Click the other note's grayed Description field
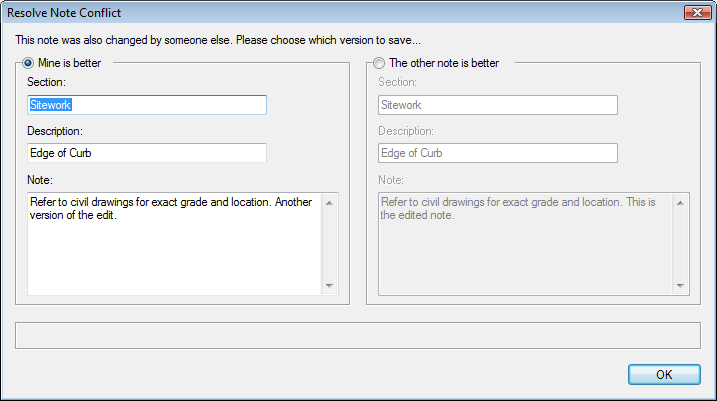This screenshot has width=717, height=401. [498, 153]
